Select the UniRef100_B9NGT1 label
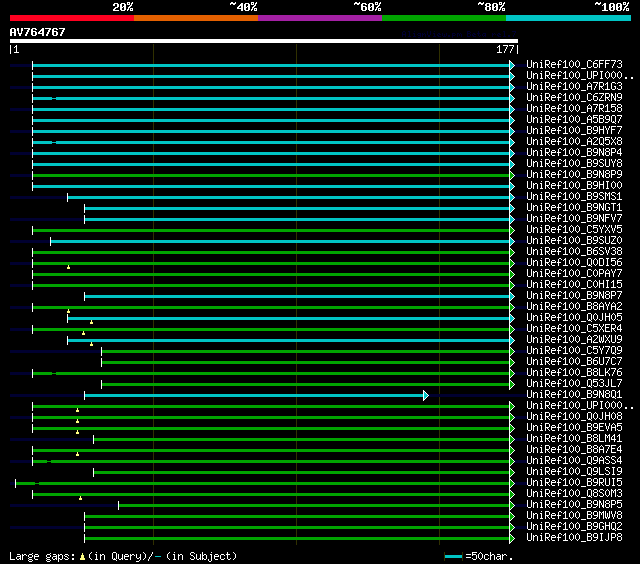The height and width of the screenshot is (564, 640). coord(574,208)
